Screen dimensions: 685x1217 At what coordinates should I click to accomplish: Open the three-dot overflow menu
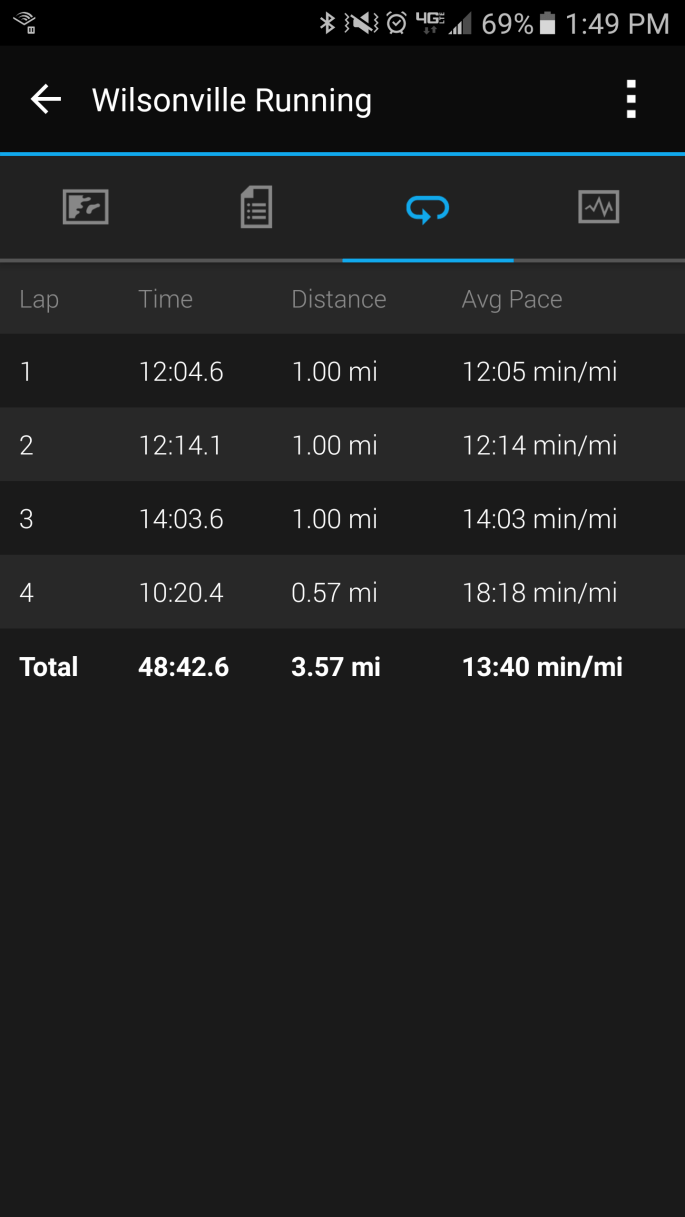(630, 100)
